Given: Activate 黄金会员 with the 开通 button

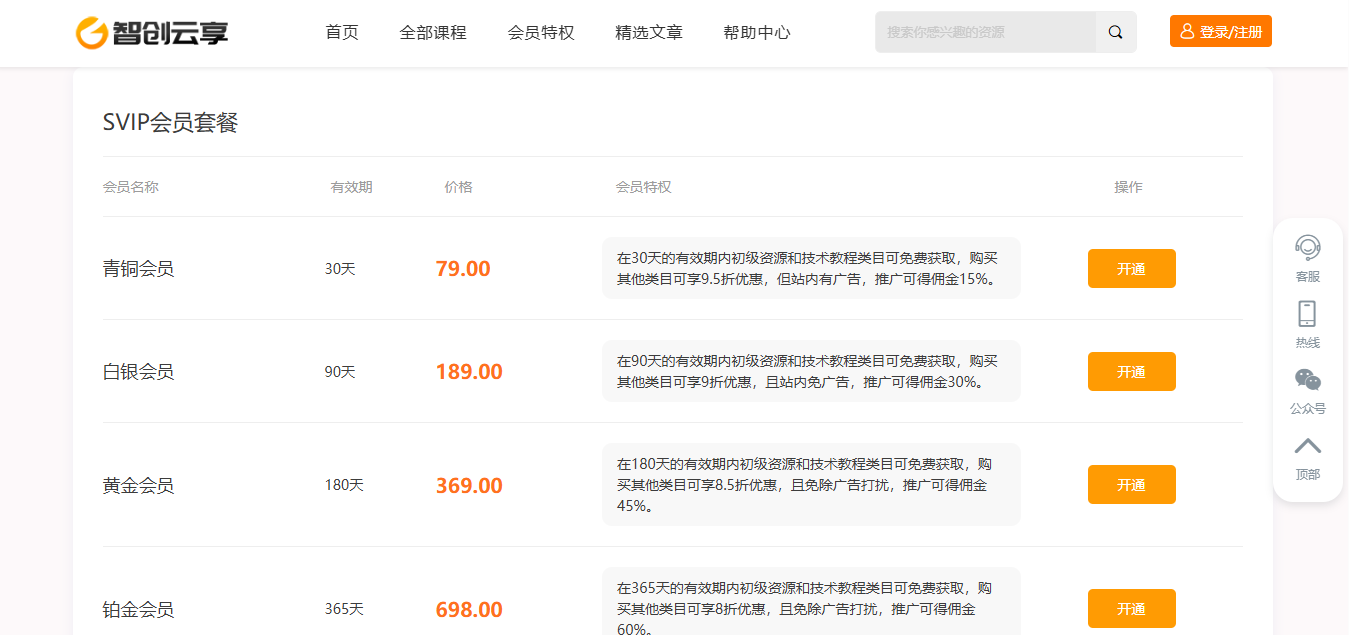Looking at the screenshot, I should (x=1131, y=485).
